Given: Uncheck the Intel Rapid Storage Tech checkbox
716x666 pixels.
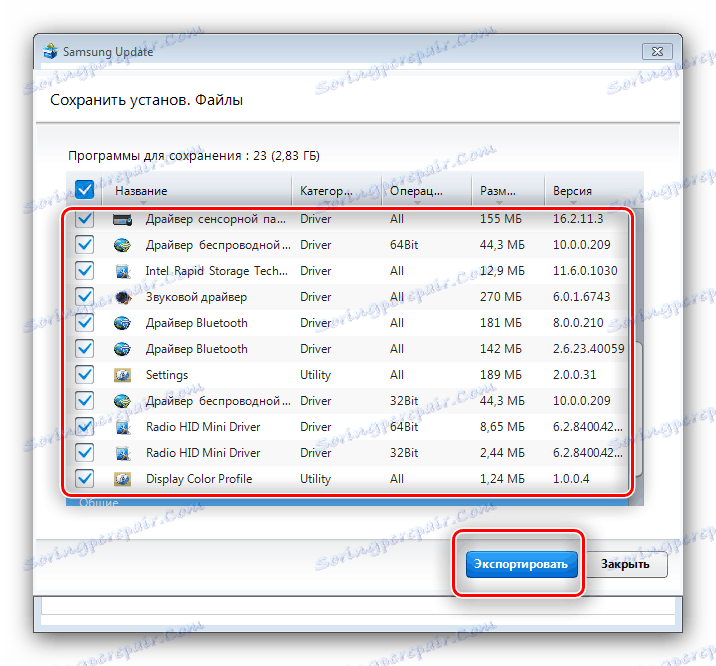Looking at the screenshot, I should [85, 271].
